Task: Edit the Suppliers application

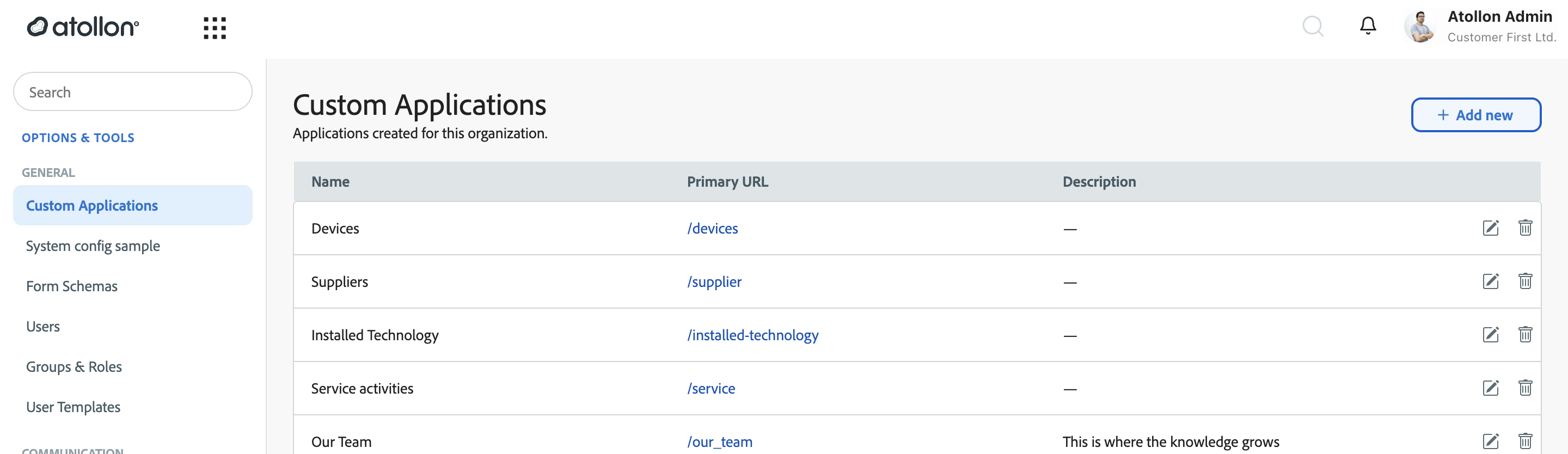Action: (1490, 281)
